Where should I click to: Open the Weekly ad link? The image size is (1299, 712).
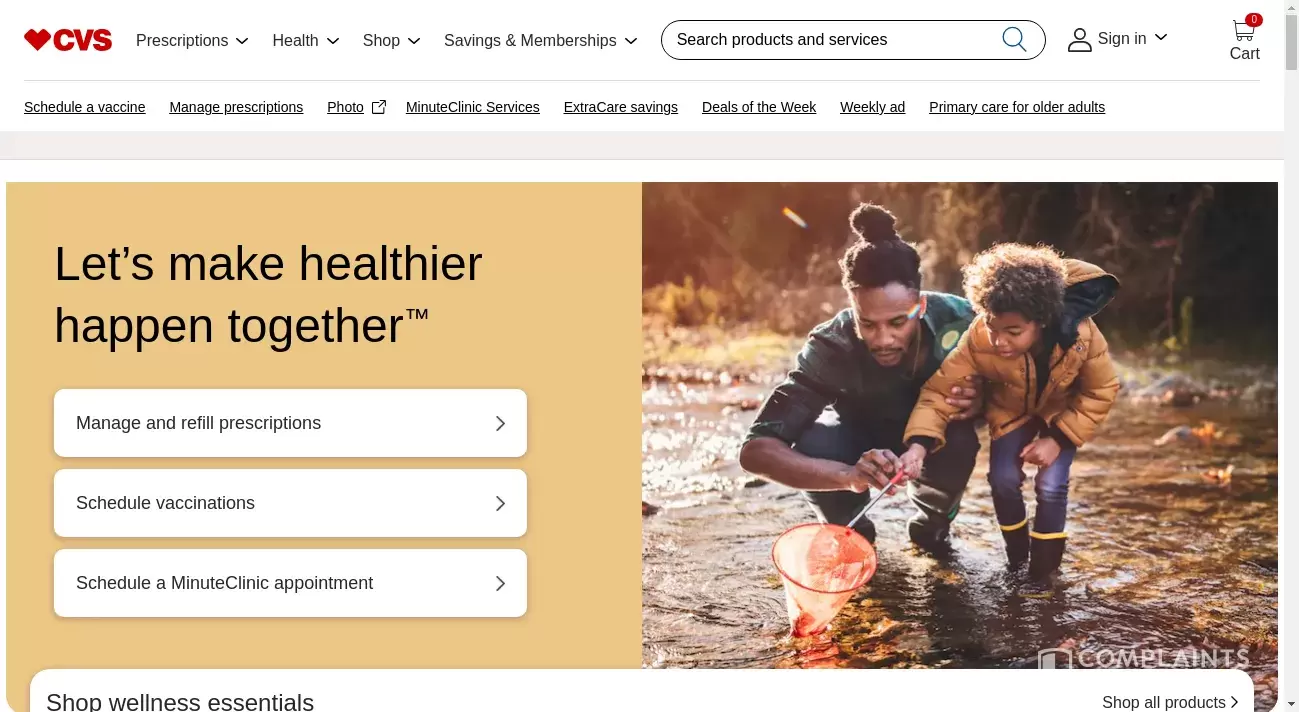coord(872,107)
